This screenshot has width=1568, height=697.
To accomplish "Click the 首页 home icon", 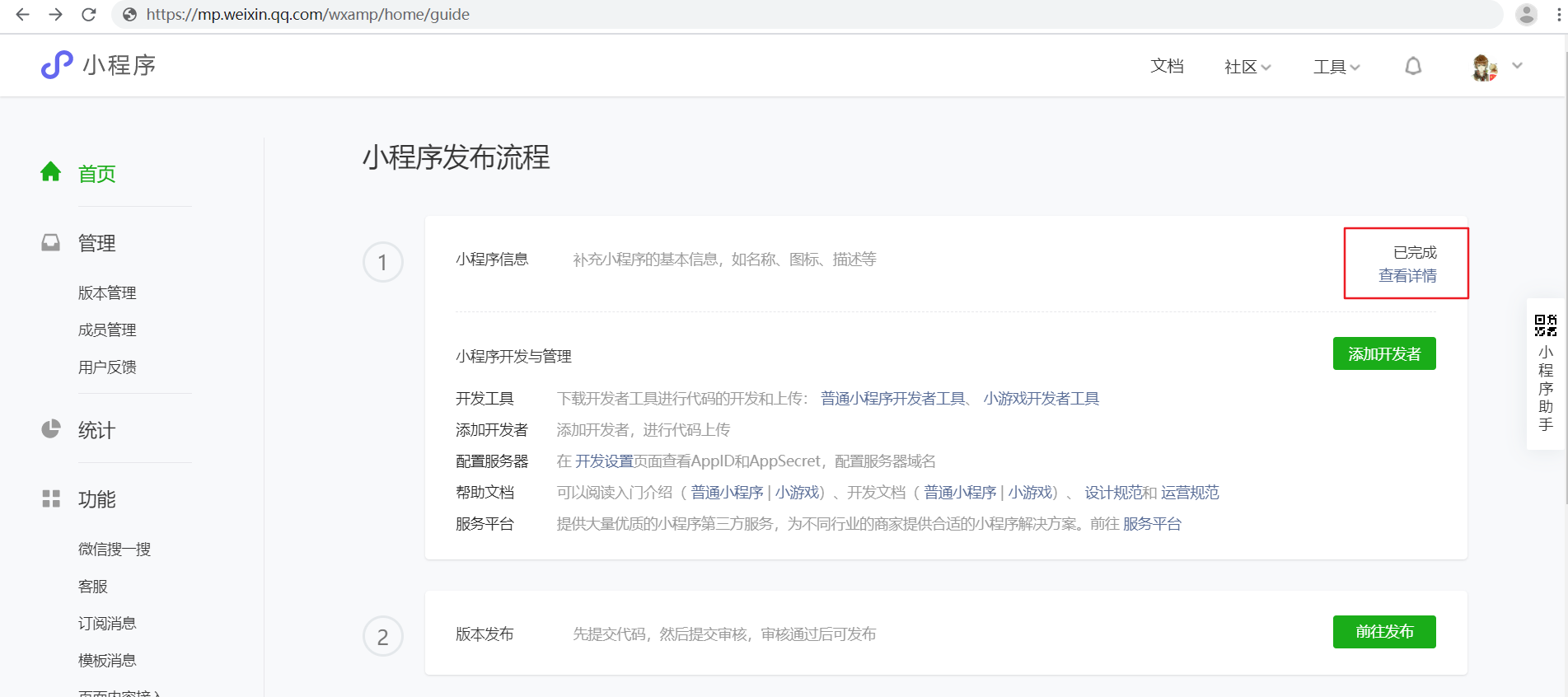I will (51, 172).
